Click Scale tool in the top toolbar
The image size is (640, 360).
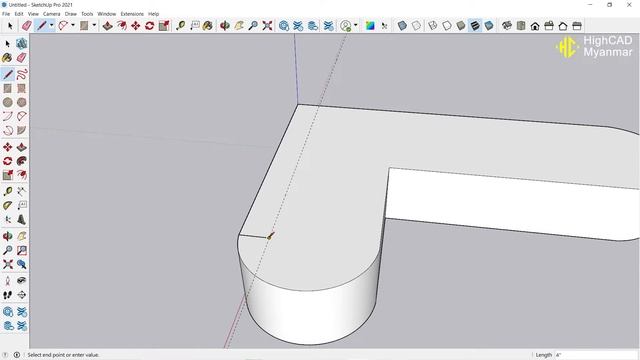(164, 26)
